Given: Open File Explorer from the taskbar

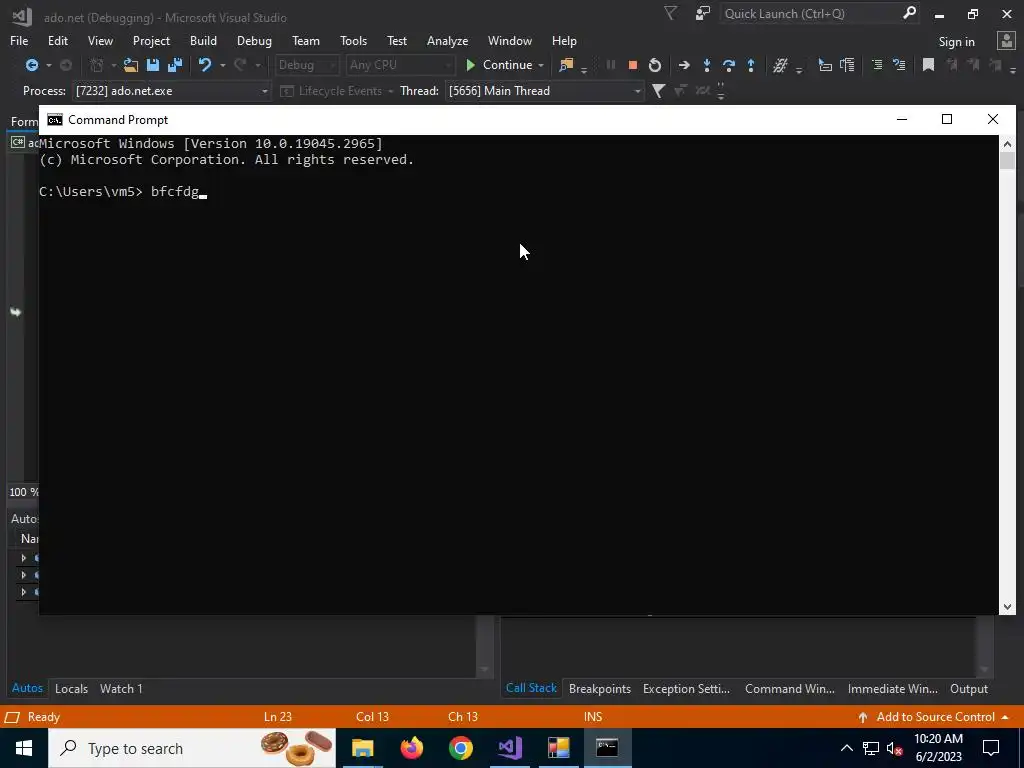Looking at the screenshot, I should click(x=362, y=748).
